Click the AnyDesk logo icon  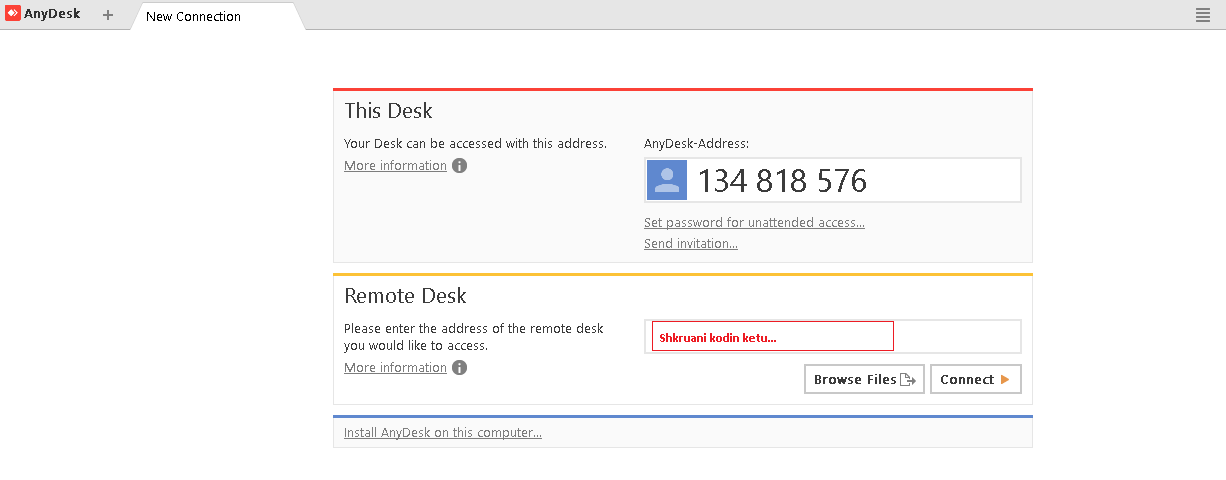click(13, 15)
